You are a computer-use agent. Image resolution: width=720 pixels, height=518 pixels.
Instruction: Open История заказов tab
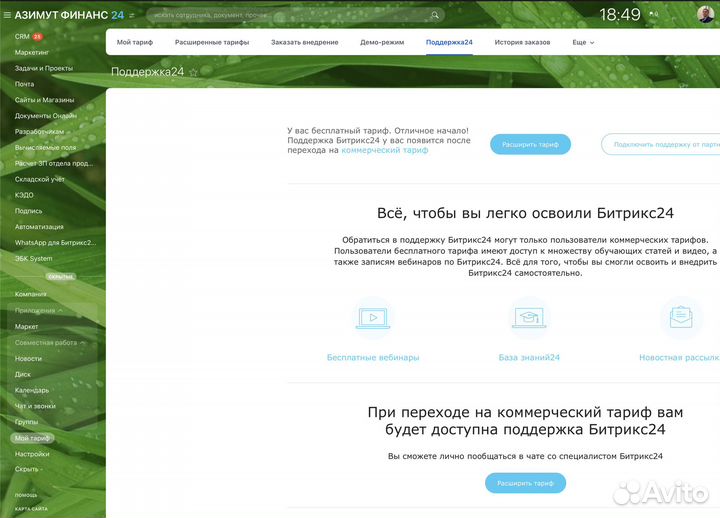click(522, 42)
